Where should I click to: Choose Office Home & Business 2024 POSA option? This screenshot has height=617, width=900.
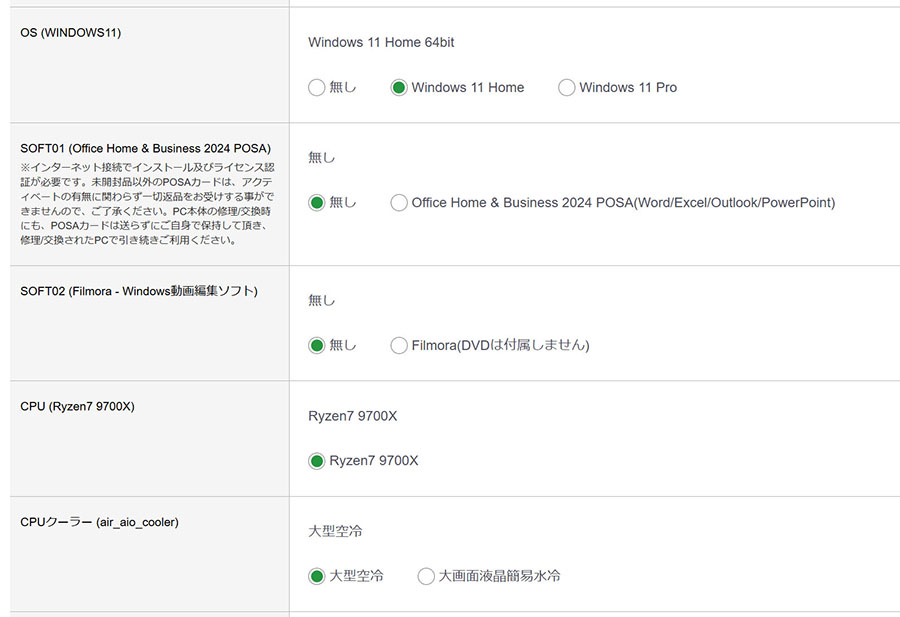pyautogui.click(x=399, y=203)
